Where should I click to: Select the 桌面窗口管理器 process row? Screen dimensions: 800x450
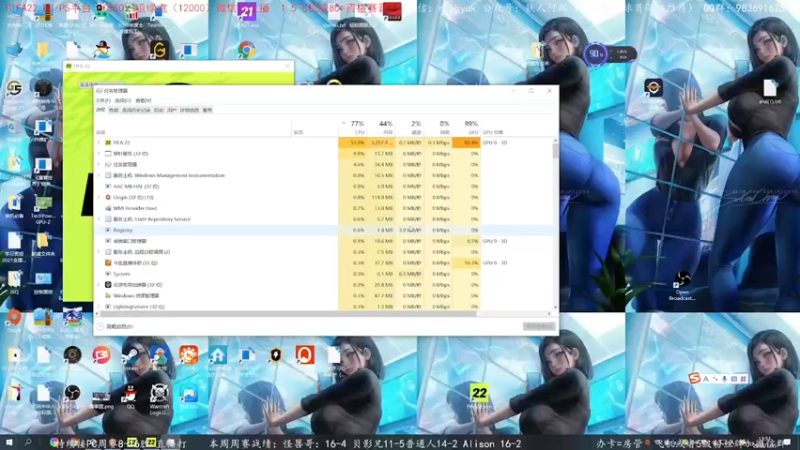[x=324, y=241]
